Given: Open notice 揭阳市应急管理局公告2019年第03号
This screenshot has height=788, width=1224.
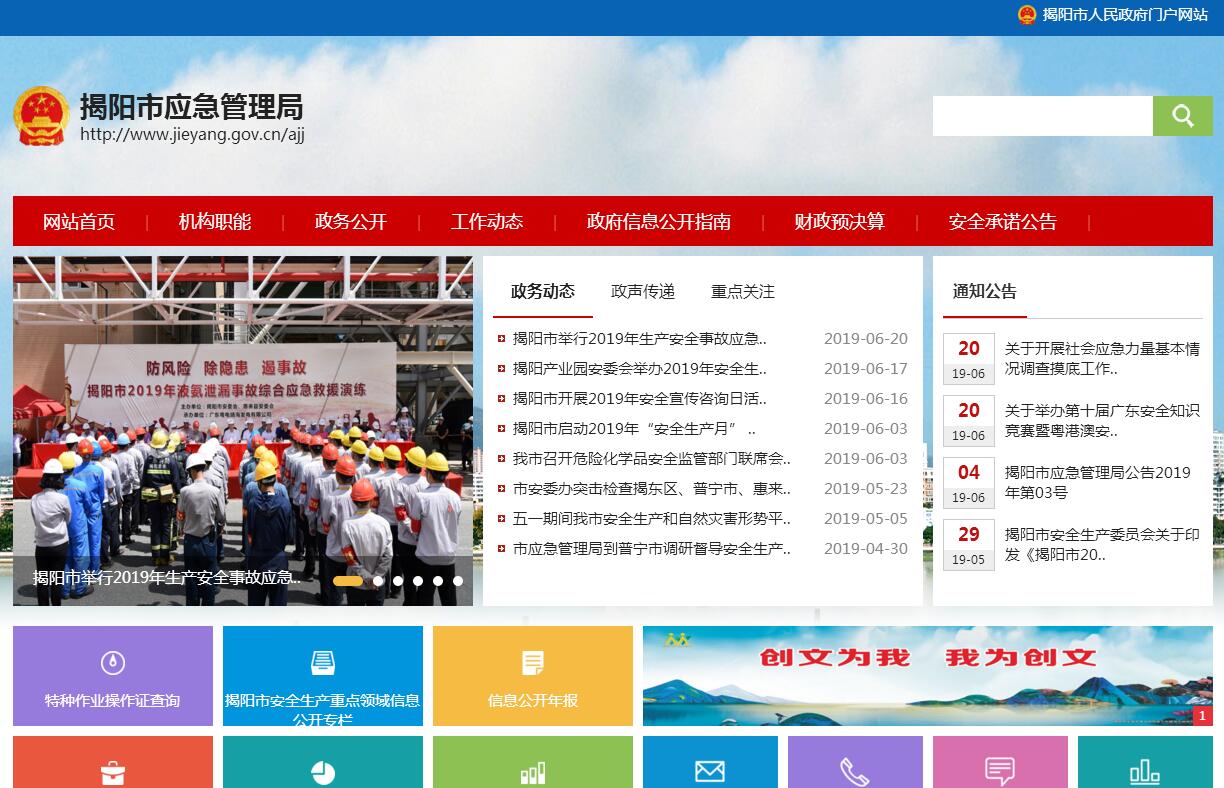Looking at the screenshot, I should pyautogui.click(x=1097, y=482).
